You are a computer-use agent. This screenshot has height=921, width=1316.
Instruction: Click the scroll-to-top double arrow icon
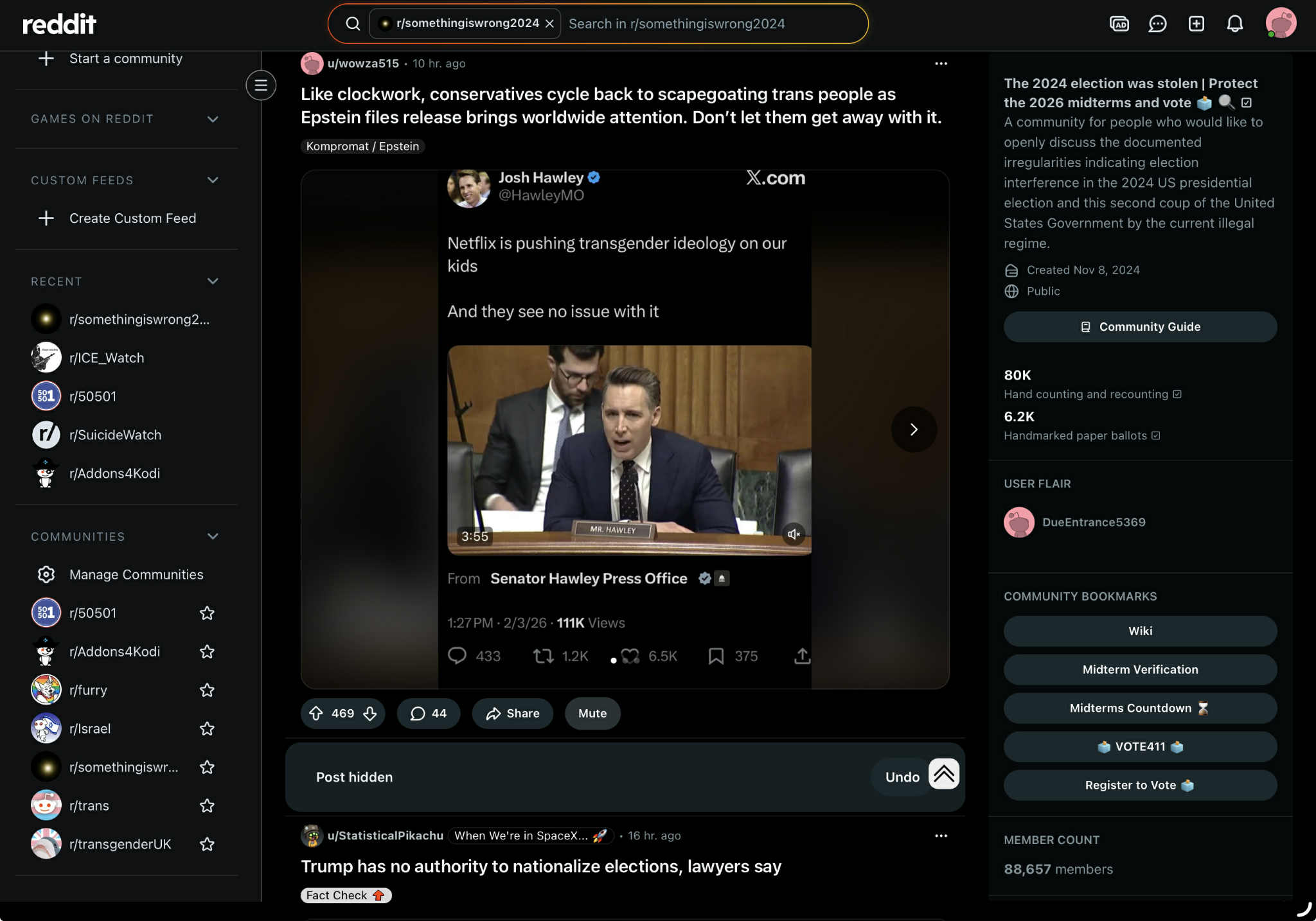coord(943,774)
